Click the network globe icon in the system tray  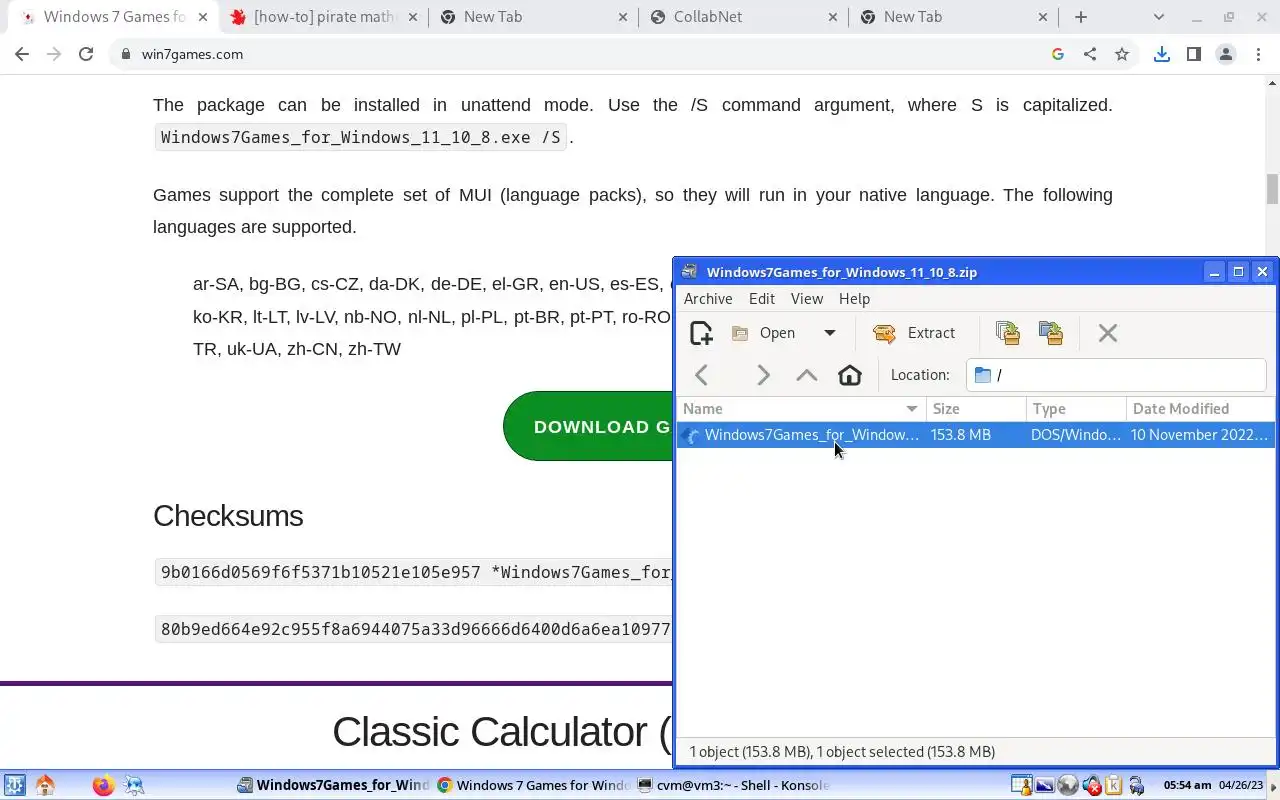[x=1068, y=786]
